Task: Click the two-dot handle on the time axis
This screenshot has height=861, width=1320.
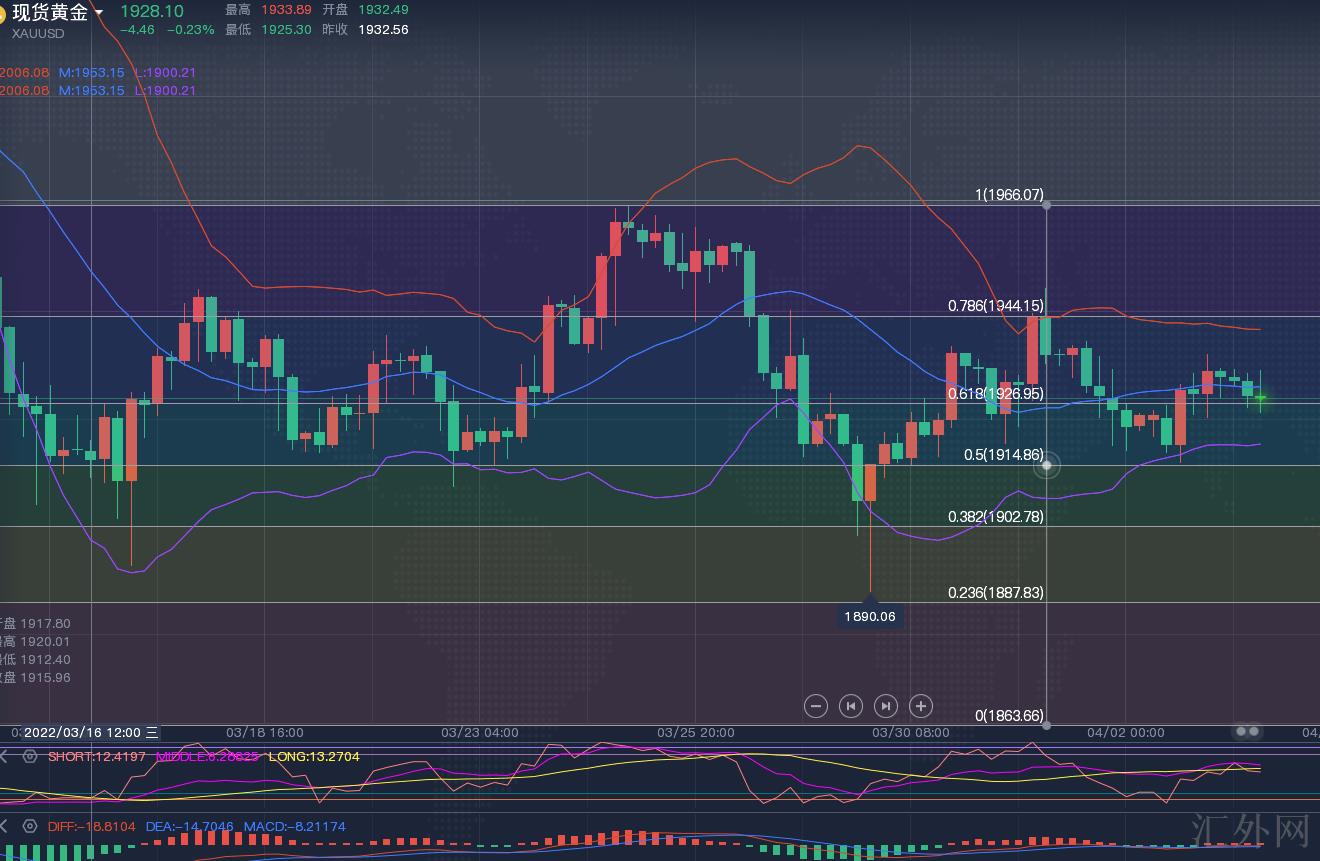Action: point(1247,732)
